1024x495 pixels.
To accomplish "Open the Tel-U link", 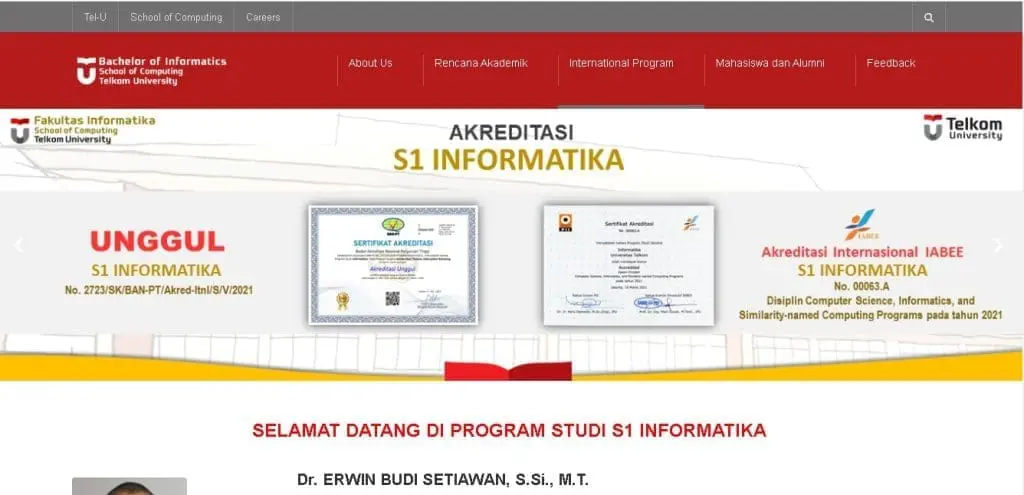I will pos(95,18).
